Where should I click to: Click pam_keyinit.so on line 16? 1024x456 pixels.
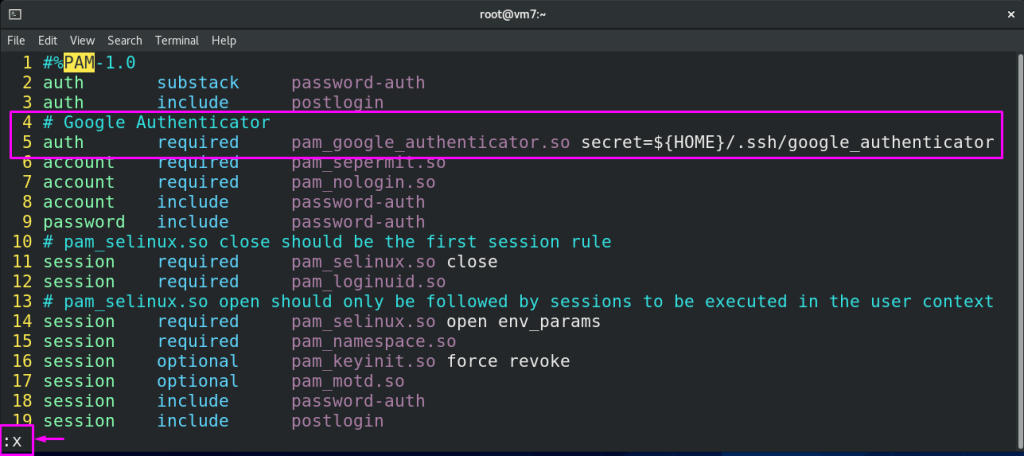click(363, 361)
